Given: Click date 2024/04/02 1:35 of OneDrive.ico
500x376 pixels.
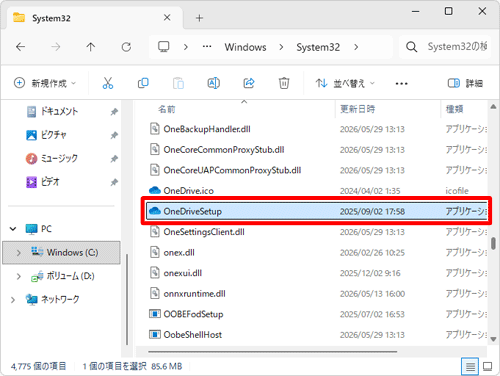Looking at the screenshot, I should coord(370,191).
